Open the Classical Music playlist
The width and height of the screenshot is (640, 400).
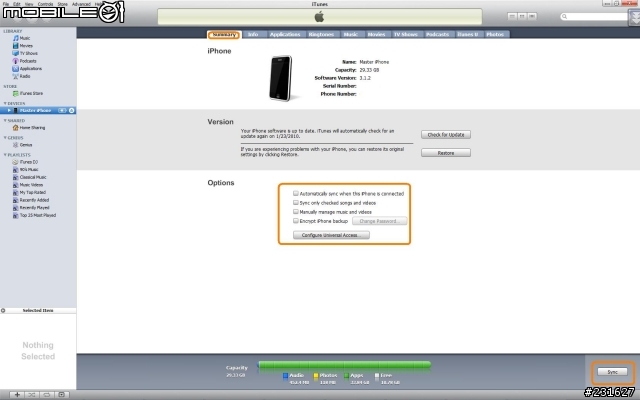click(x=29, y=177)
